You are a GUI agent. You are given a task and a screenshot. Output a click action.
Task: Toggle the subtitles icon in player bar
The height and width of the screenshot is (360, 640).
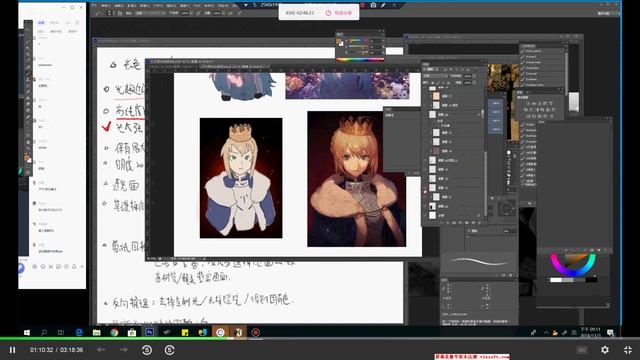click(x=582, y=350)
